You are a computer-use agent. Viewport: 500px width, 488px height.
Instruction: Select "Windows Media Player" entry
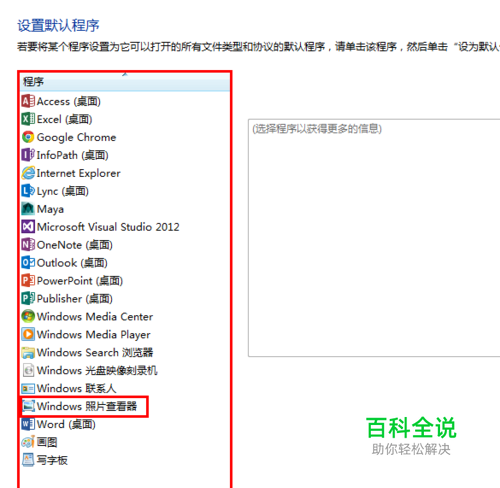point(93,335)
